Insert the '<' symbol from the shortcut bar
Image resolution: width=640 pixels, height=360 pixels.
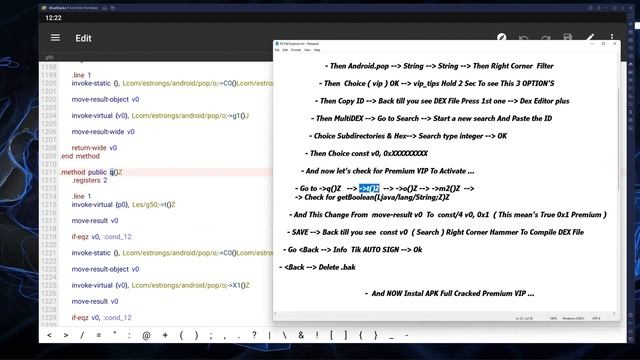(49, 335)
